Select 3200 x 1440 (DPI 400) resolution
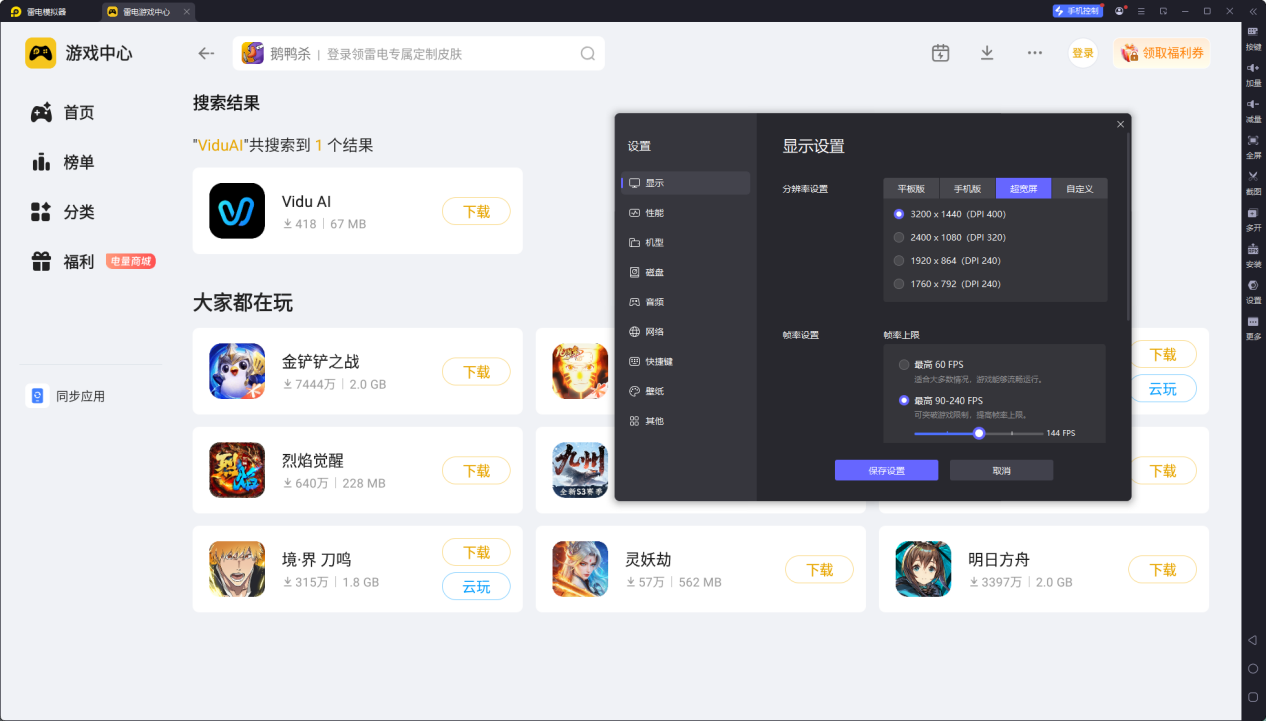This screenshot has height=721, width=1266. point(950,214)
